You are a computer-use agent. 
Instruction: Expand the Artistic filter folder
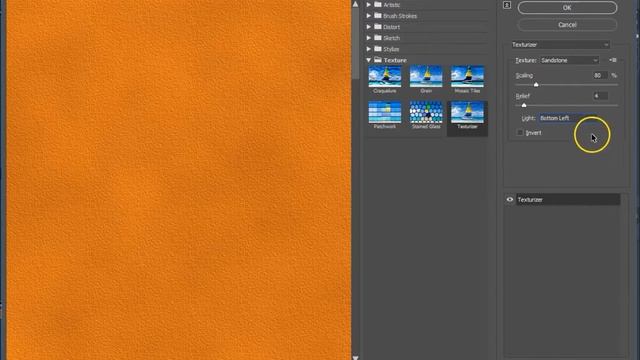369,4
